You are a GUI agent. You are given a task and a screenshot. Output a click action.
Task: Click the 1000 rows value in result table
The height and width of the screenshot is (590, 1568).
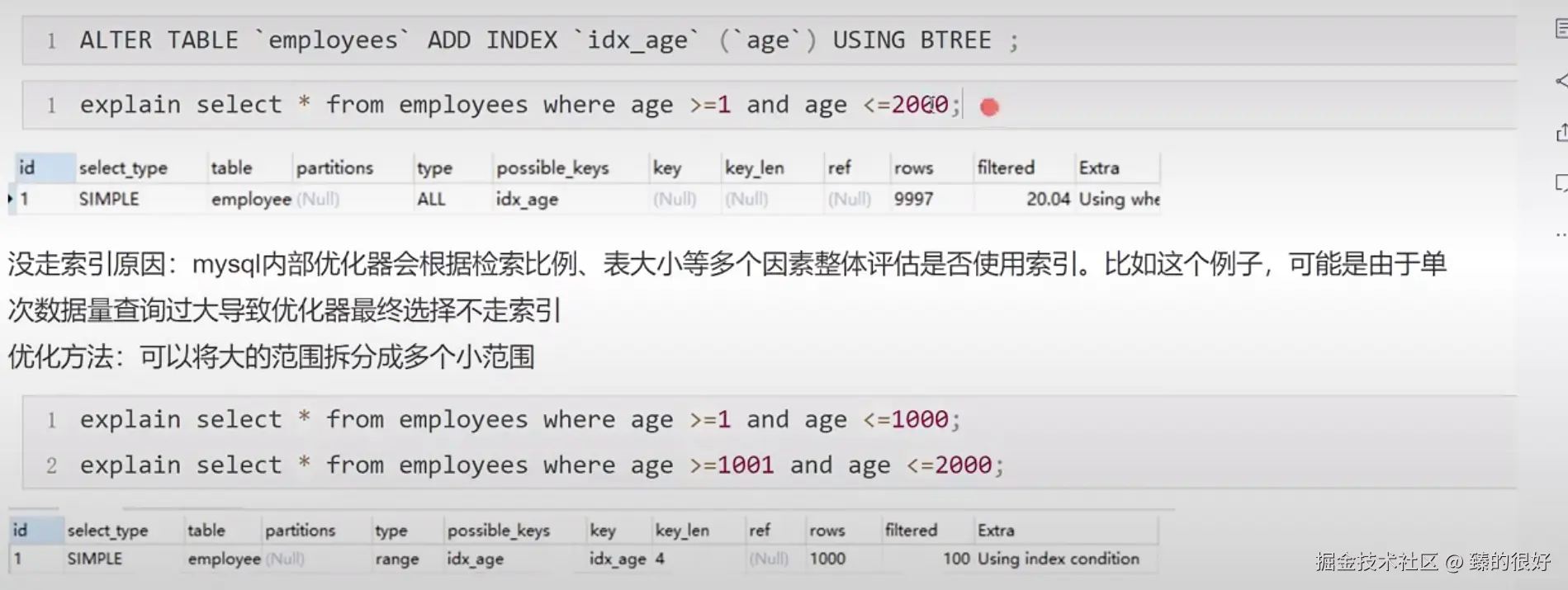827,559
